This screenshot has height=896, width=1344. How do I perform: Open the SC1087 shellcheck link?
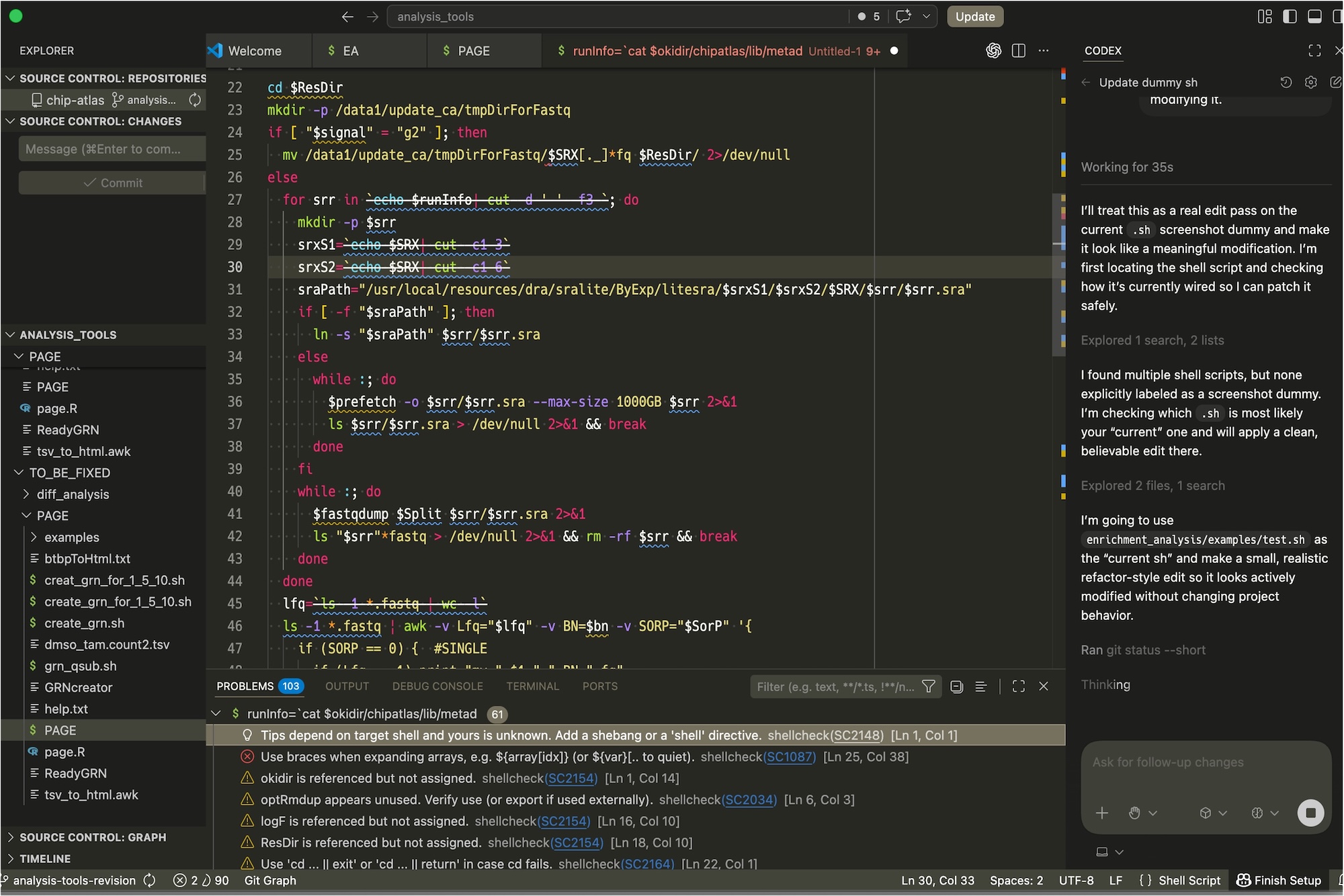[x=790, y=756]
